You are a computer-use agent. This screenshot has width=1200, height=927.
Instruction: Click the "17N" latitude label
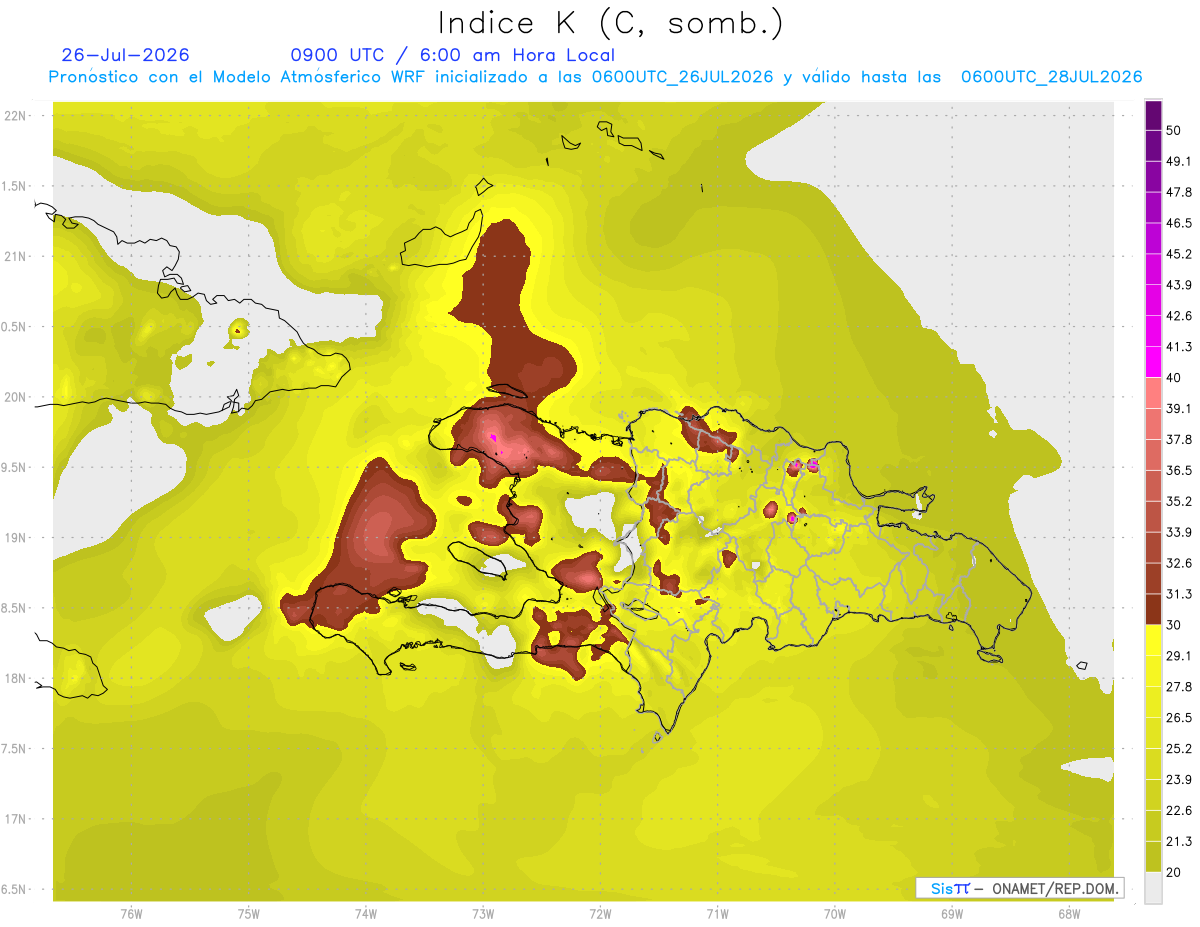click(x=16, y=819)
